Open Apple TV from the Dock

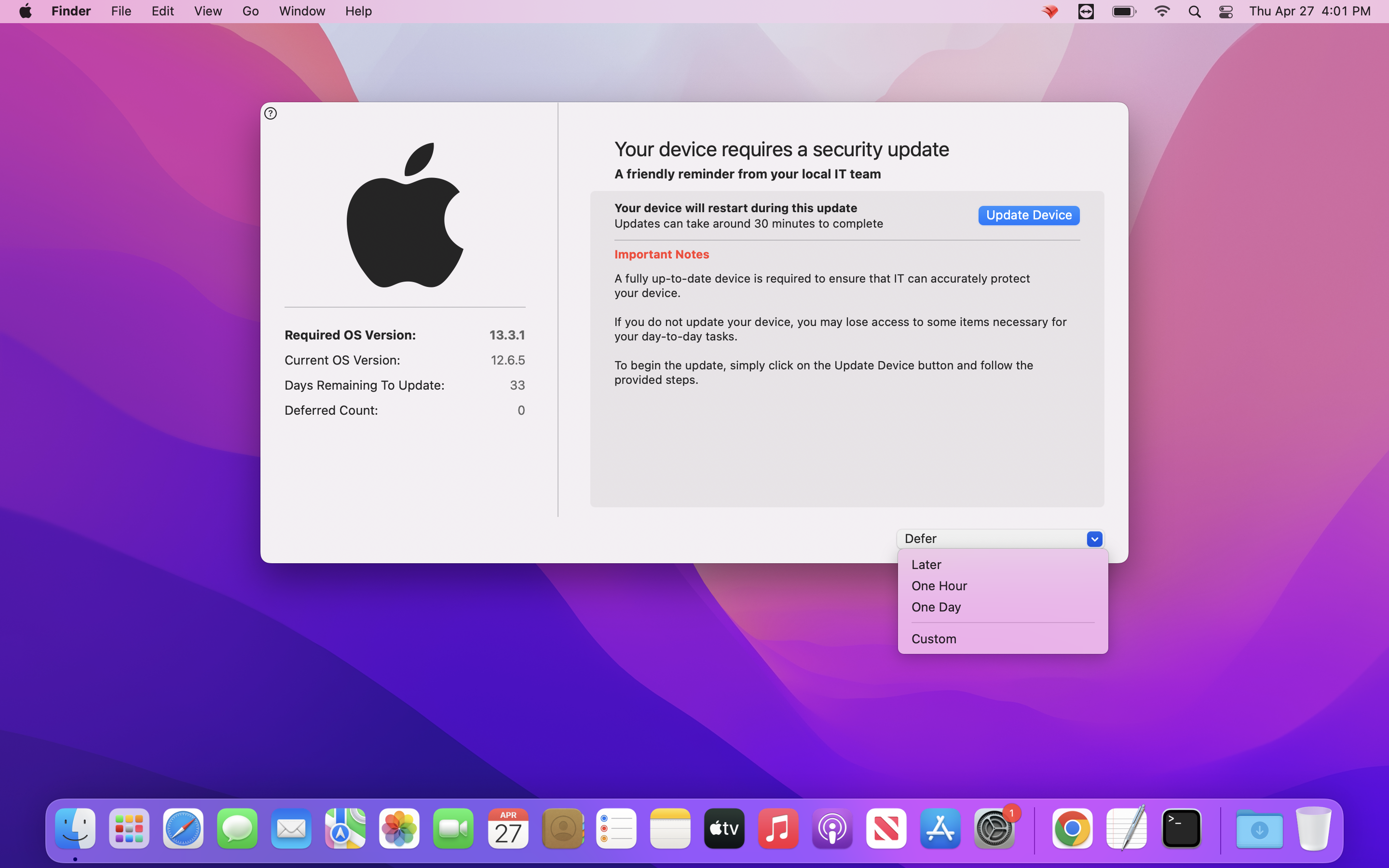point(724,828)
